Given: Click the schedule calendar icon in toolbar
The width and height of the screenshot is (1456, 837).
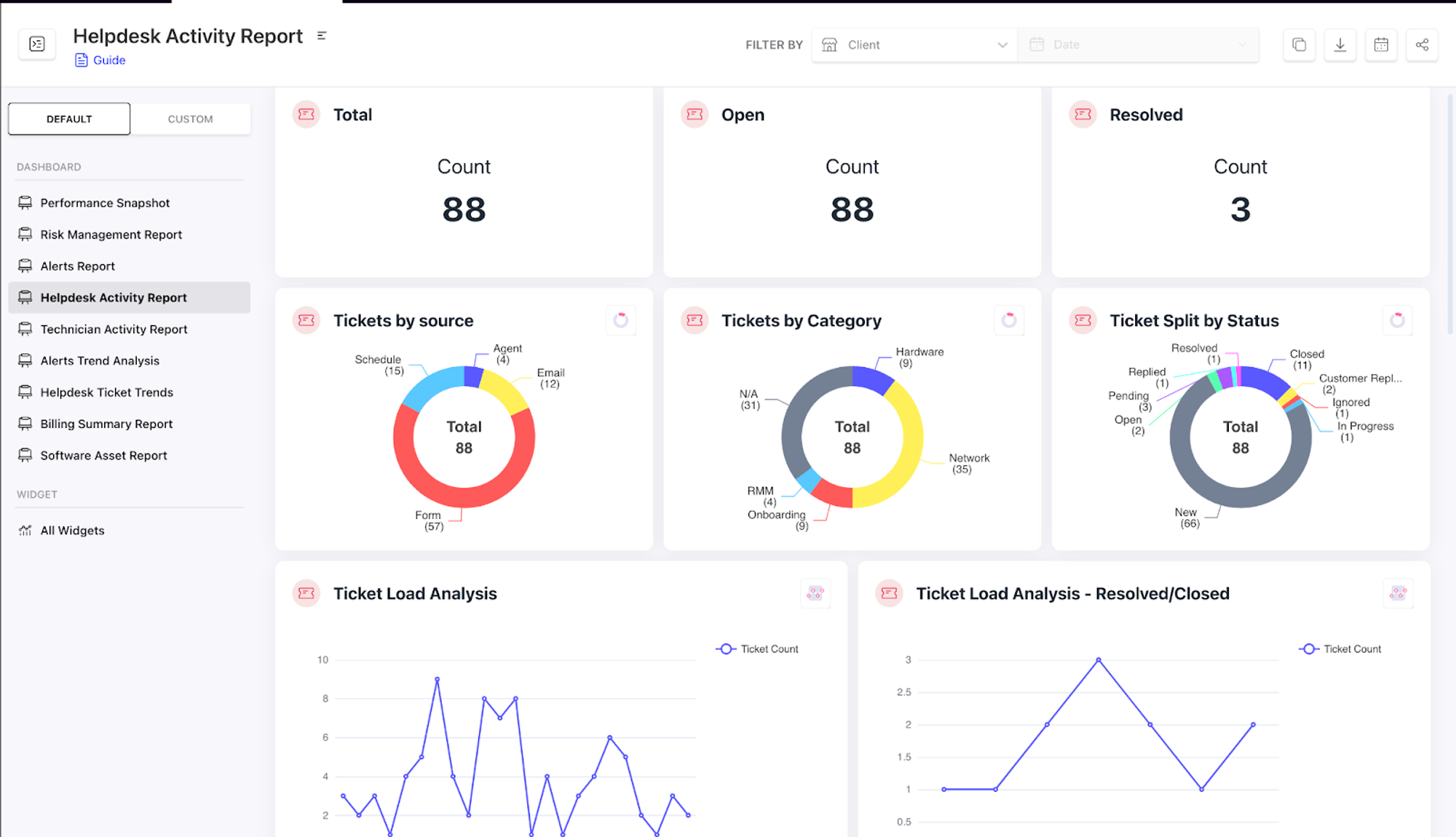Looking at the screenshot, I should (x=1381, y=44).
